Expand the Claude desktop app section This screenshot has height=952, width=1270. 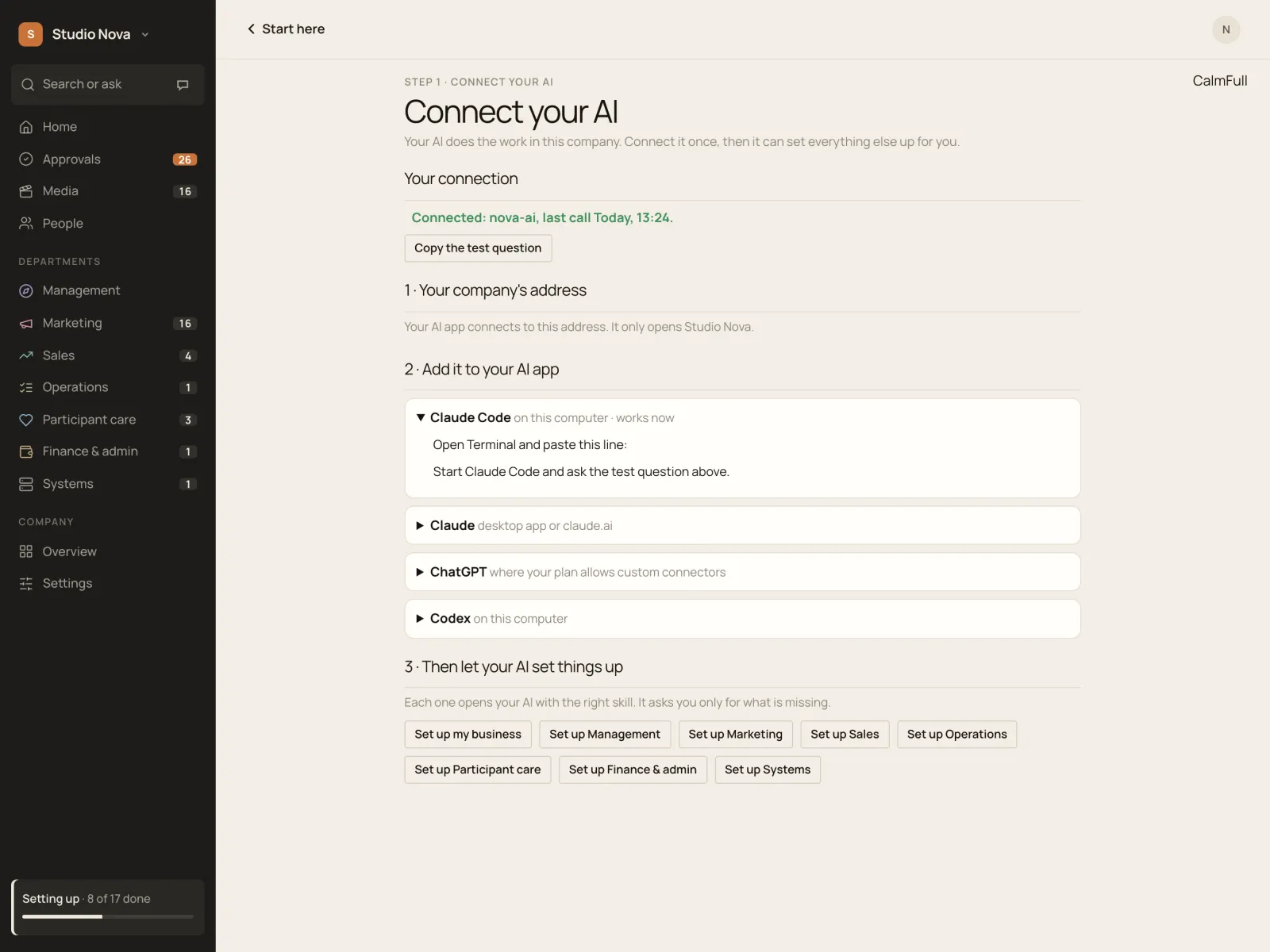(x=742, y=525)
